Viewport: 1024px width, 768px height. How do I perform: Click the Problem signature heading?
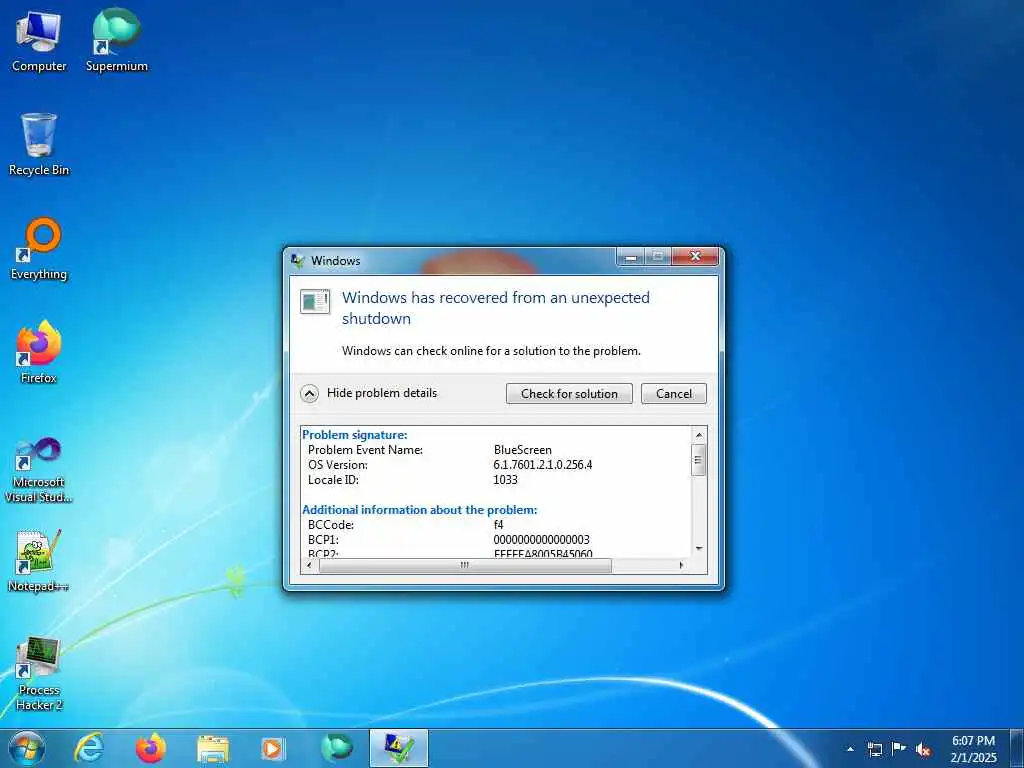(x=355, y=435)
